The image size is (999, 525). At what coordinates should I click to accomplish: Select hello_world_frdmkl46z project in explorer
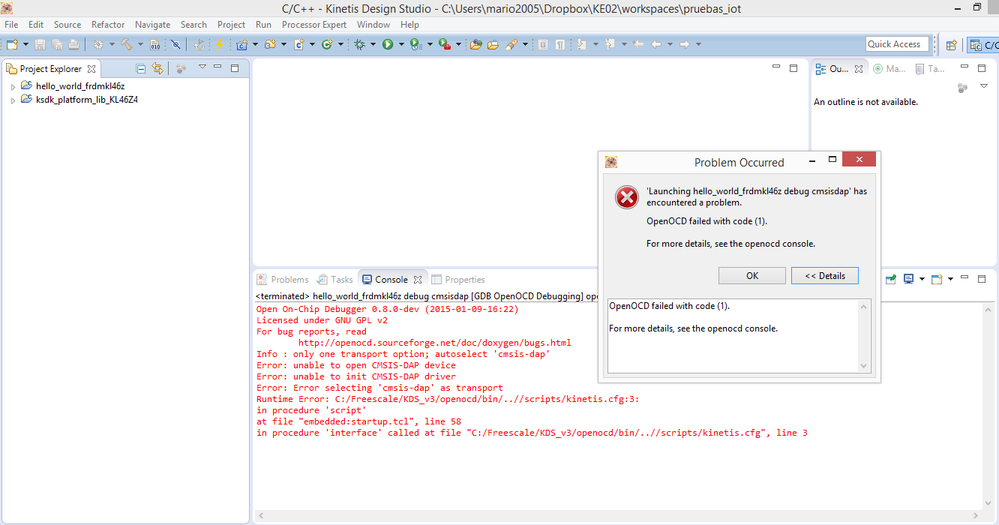click(x=80, y=86)
